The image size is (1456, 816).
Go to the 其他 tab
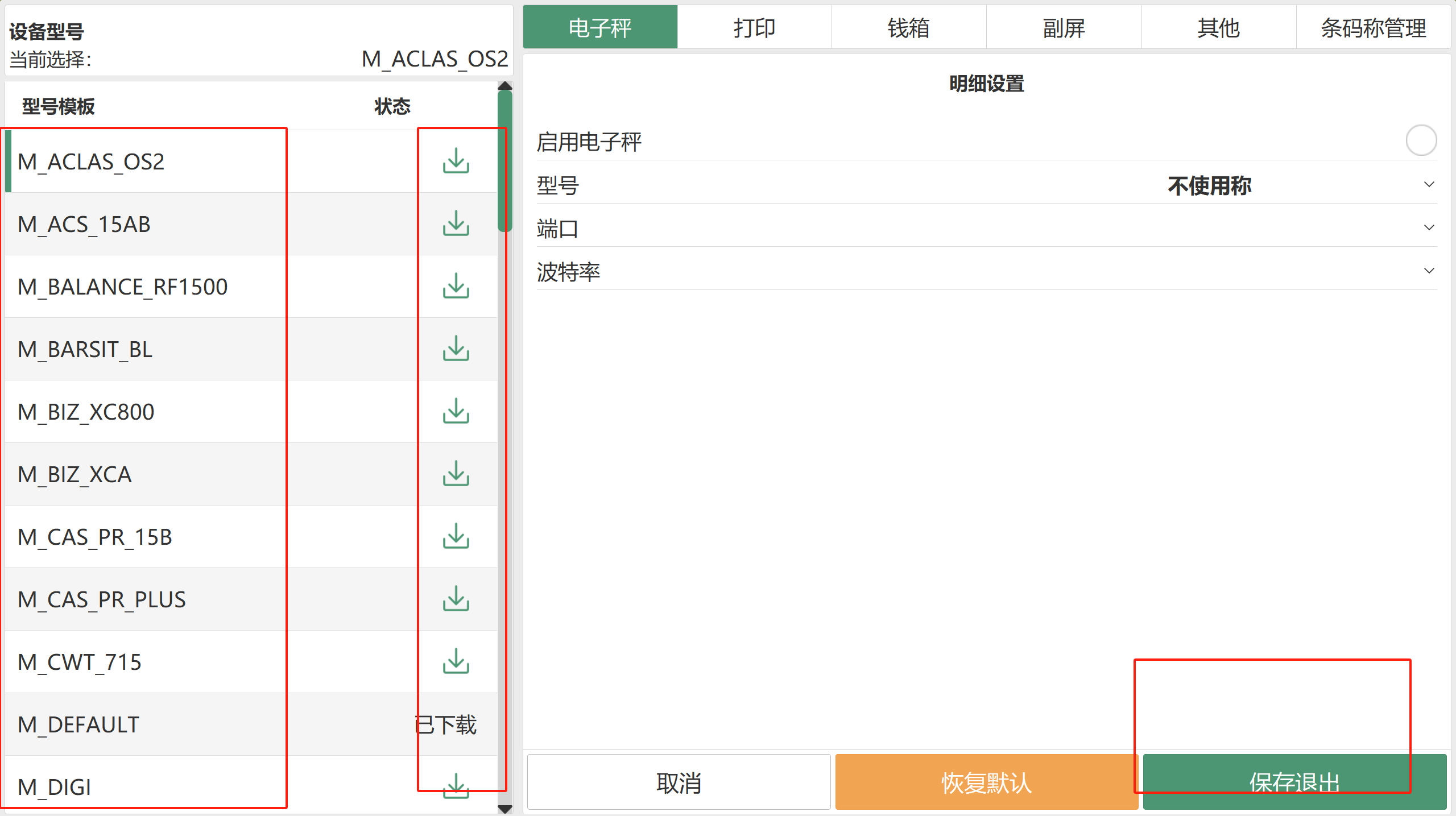click(x=1219, y=27)
